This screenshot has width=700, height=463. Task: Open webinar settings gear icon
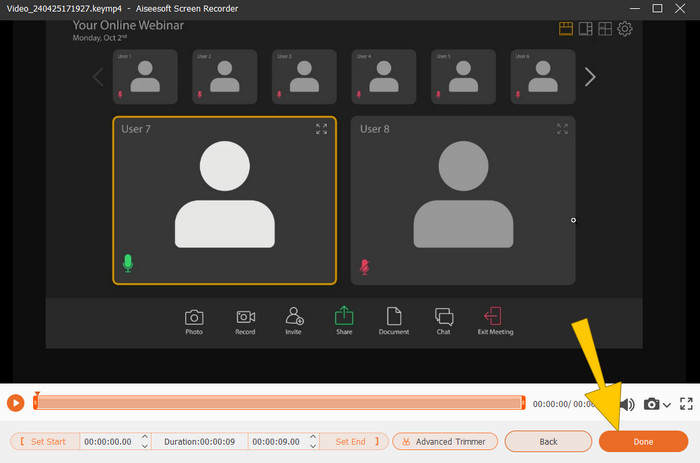(x=625, y=29)
